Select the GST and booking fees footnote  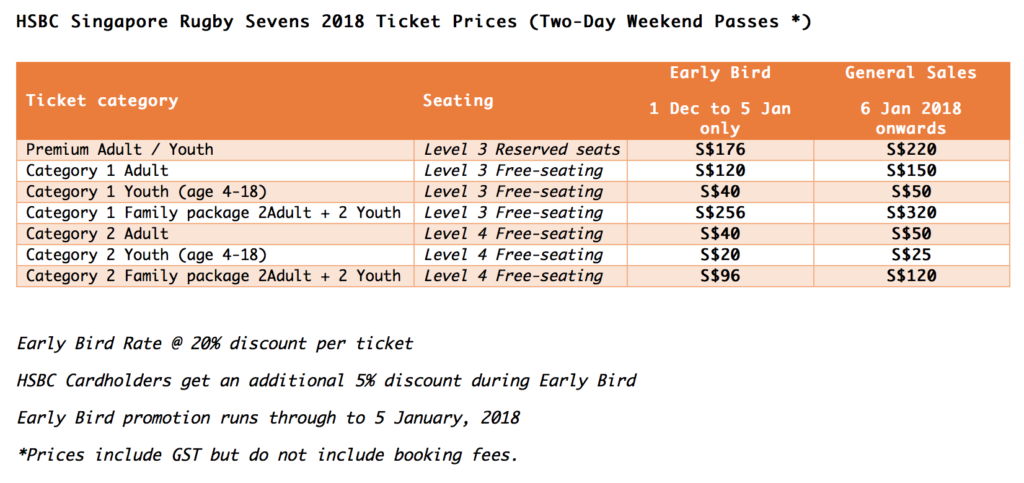tap(268, 455)
